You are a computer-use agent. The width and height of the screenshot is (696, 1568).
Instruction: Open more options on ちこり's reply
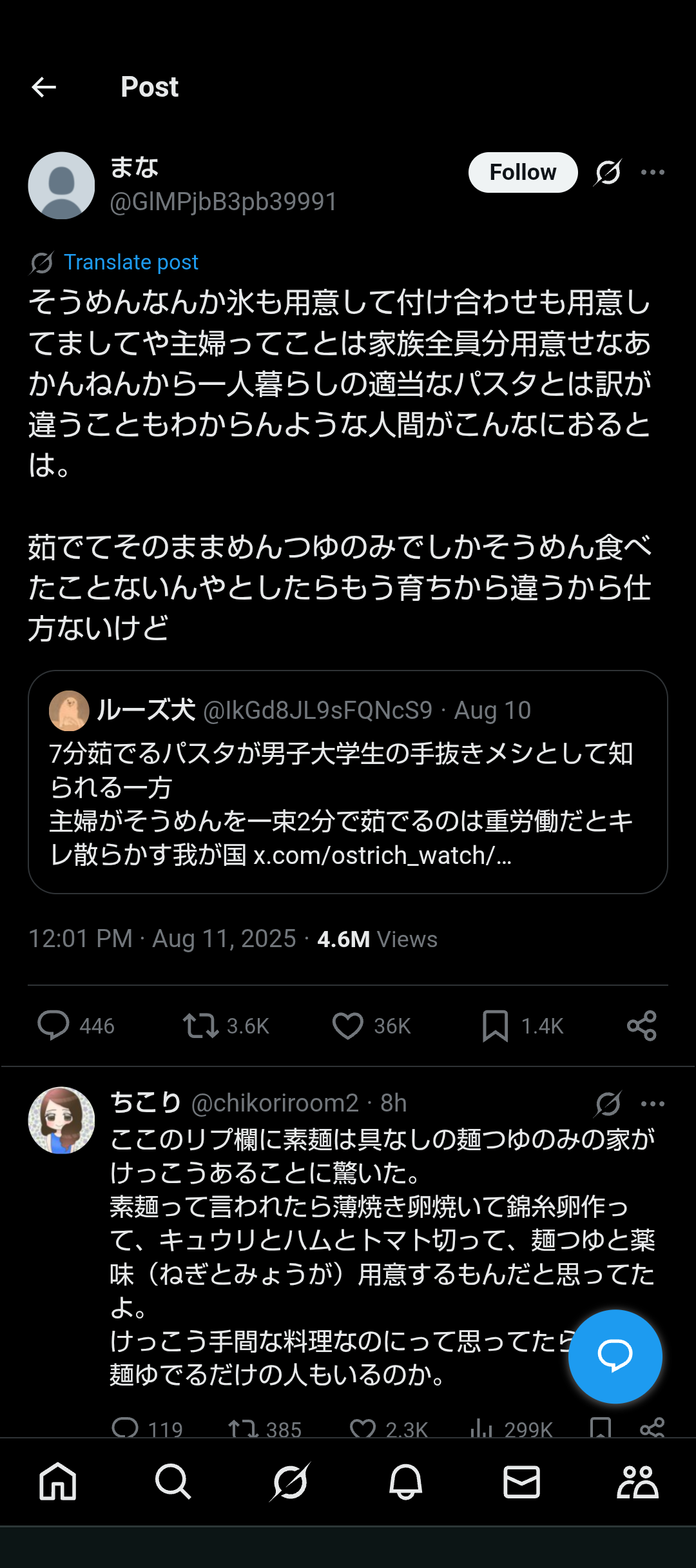point(653,1104)
